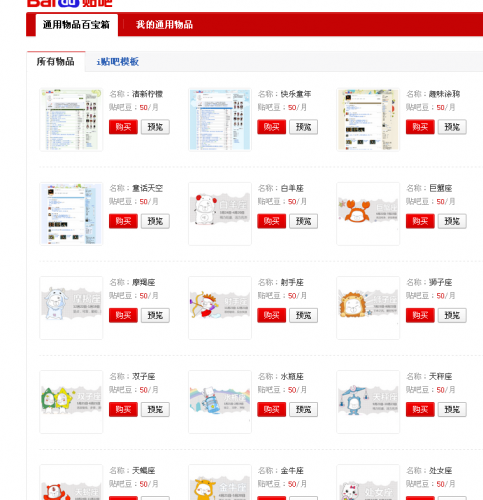The image size is (483, 500).
Task: Select the 射手座 archer image
Action: (x=220, y=308)
